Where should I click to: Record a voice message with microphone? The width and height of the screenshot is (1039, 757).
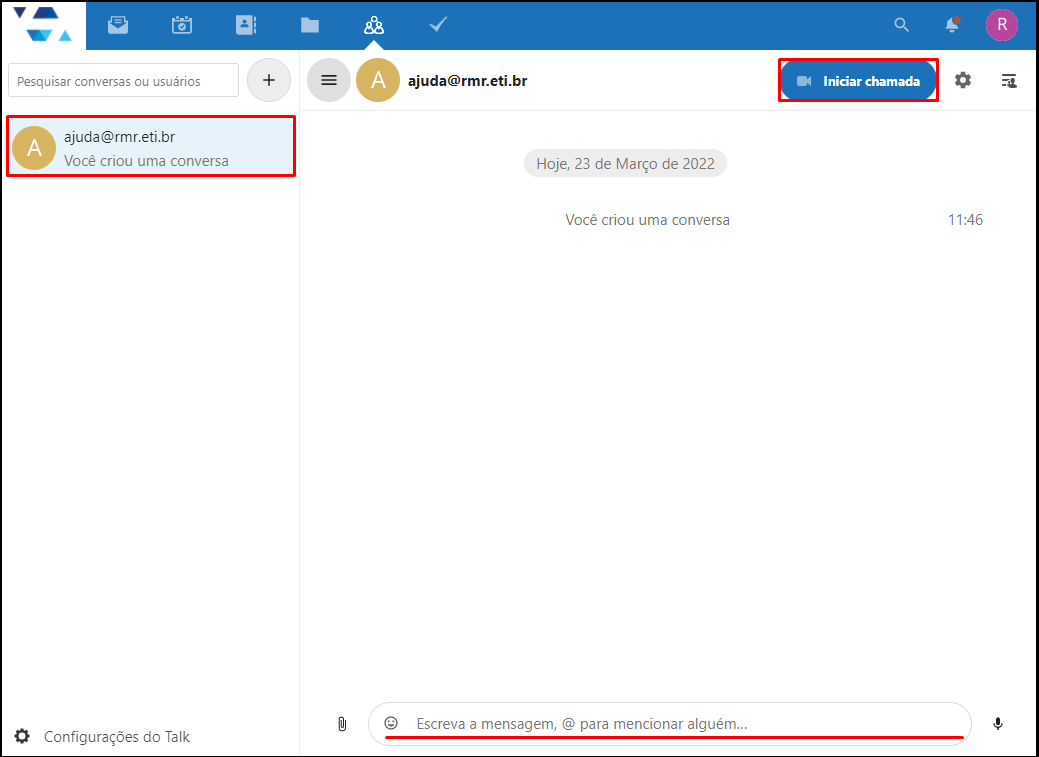coord(998,723)
